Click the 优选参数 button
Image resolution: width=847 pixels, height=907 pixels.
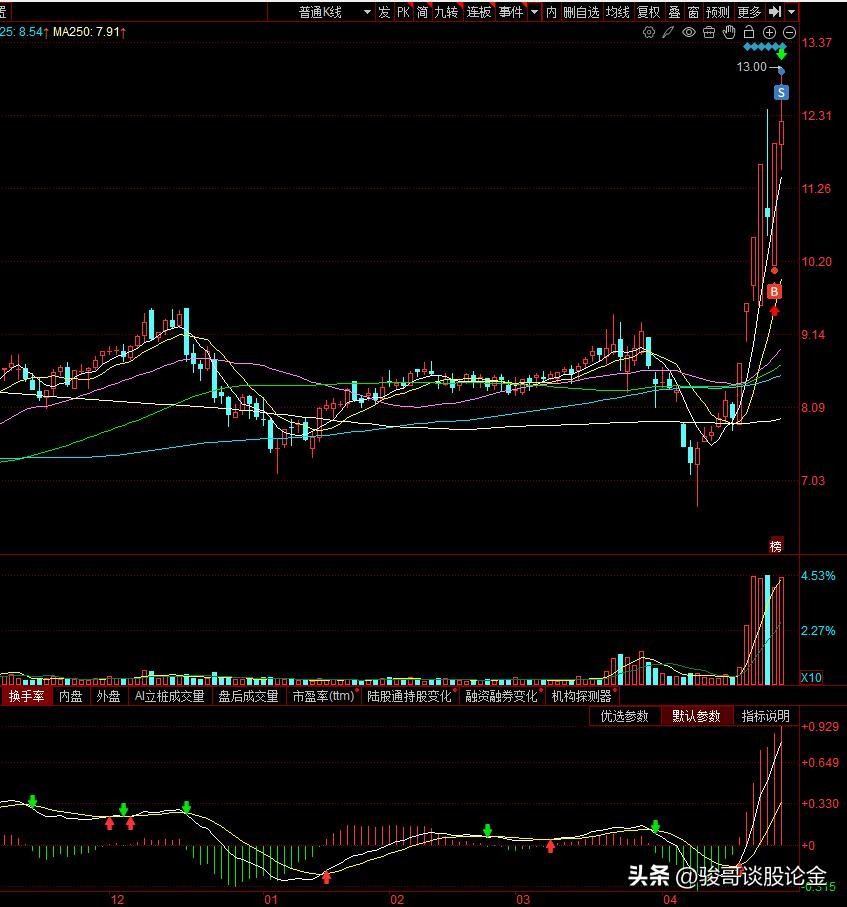tap(624, 716)
